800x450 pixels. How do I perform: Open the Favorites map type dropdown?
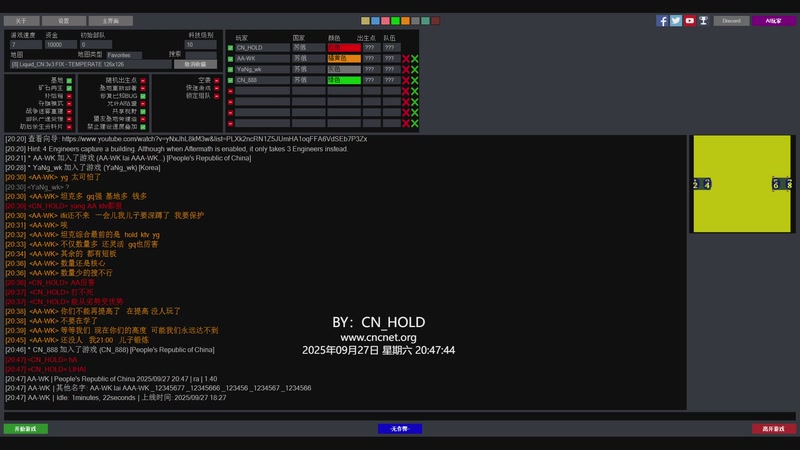[124, 55]
